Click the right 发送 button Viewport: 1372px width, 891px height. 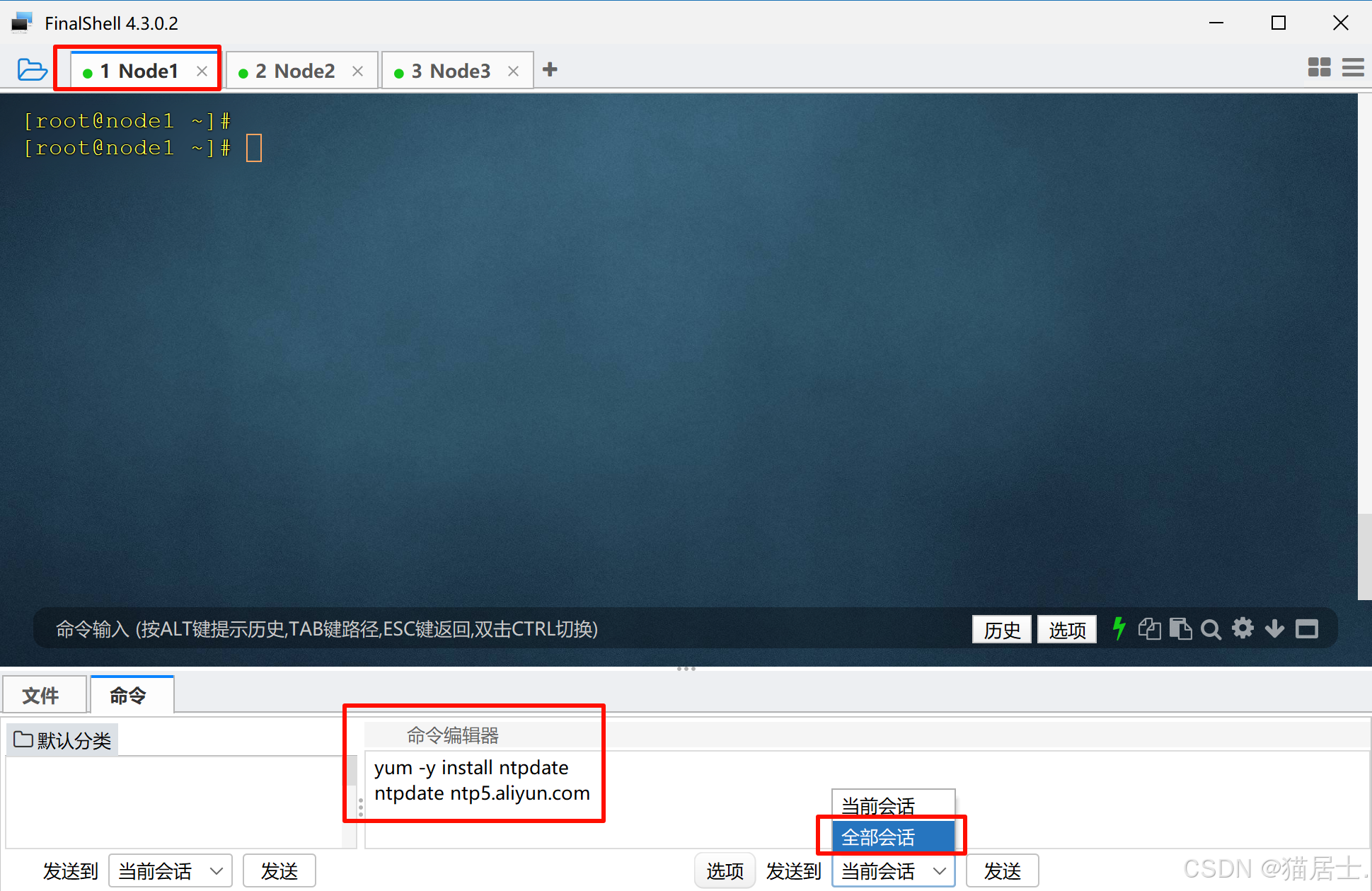(1002, 870)
